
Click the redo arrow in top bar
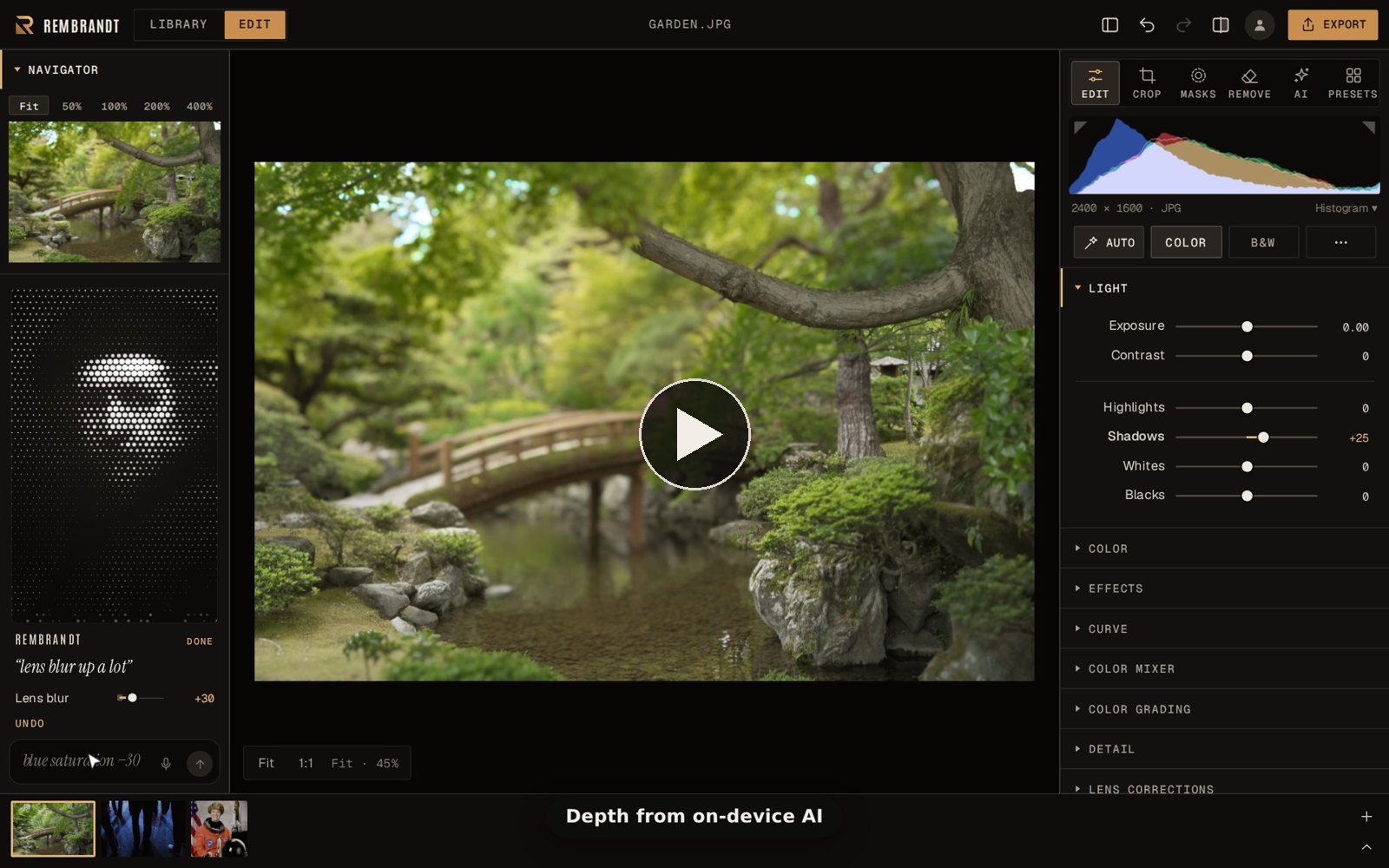(x=1183, y=25)
